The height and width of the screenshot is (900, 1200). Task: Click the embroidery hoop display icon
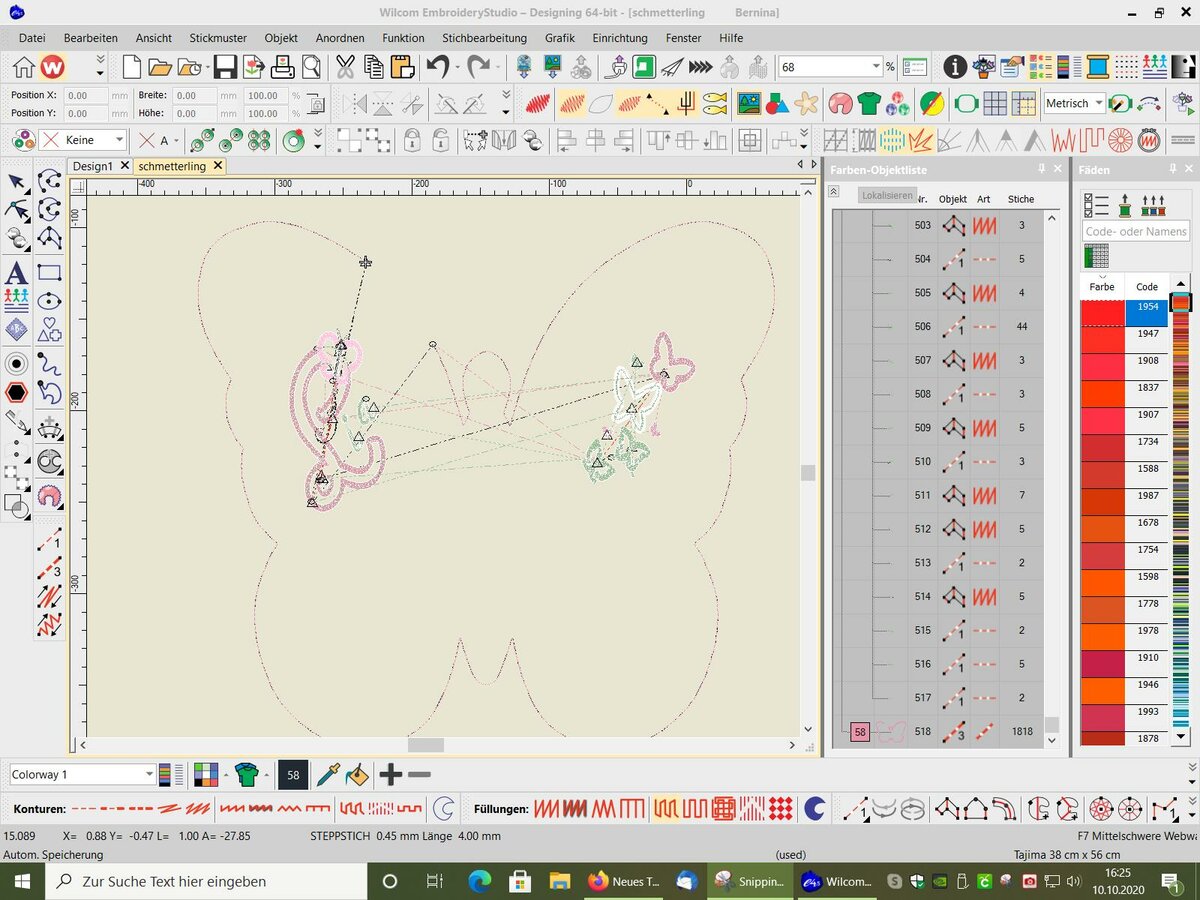[966, 104]
